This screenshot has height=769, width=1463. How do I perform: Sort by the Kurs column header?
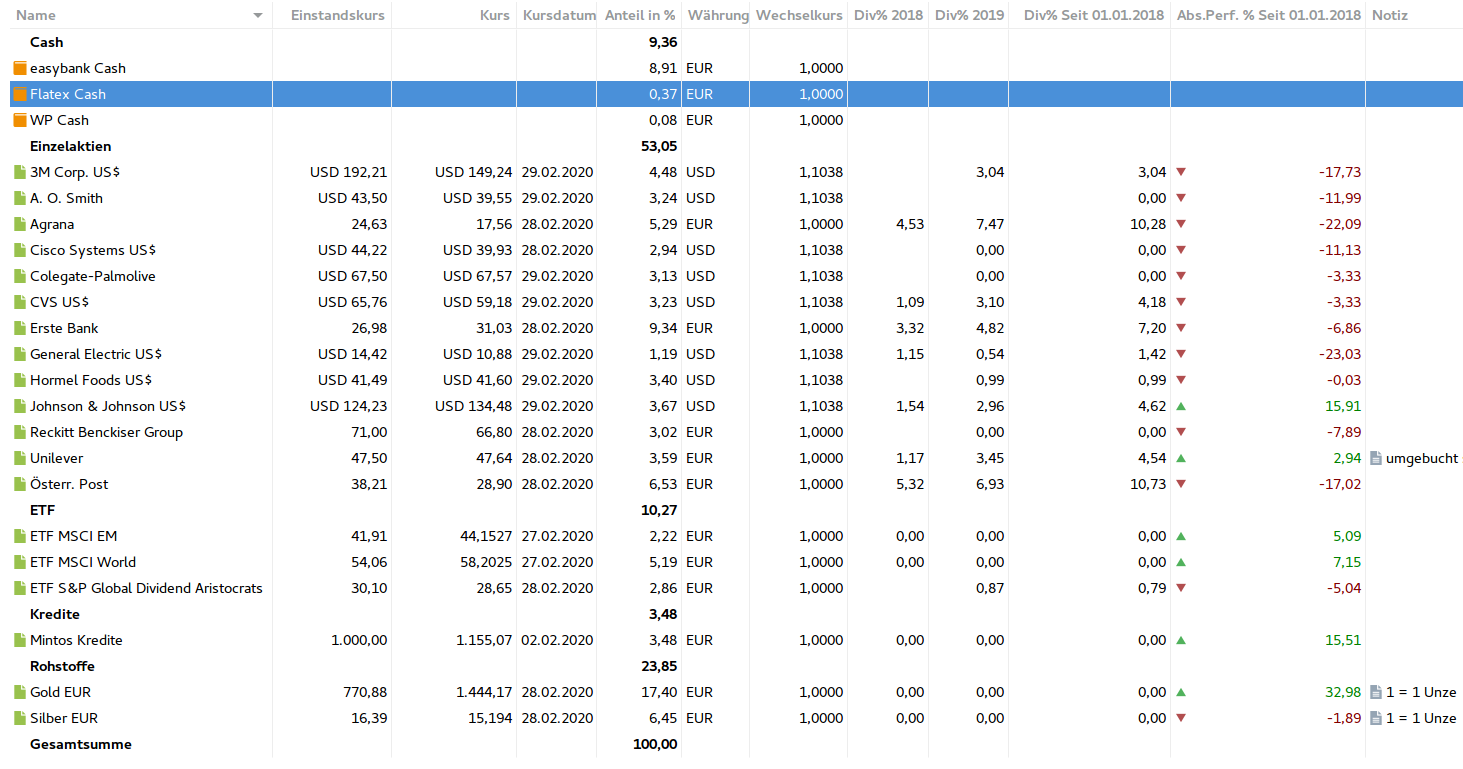point(494,15)
